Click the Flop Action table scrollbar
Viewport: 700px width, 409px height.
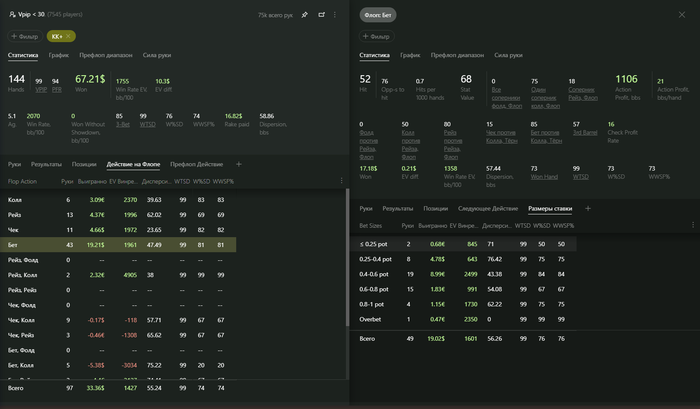pyautogui.click(x=347, y=258)
